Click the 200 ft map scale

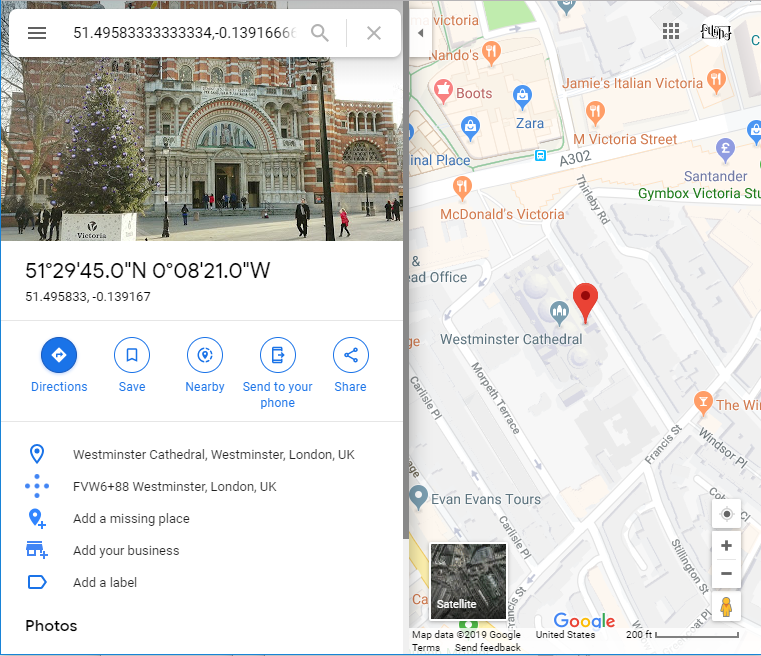point(682,634)
